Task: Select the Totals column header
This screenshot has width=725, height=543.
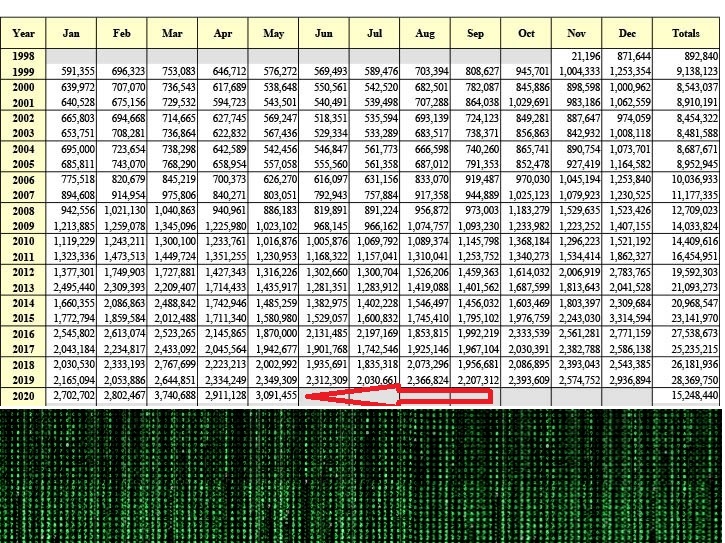Action: [x=686, y=33]
